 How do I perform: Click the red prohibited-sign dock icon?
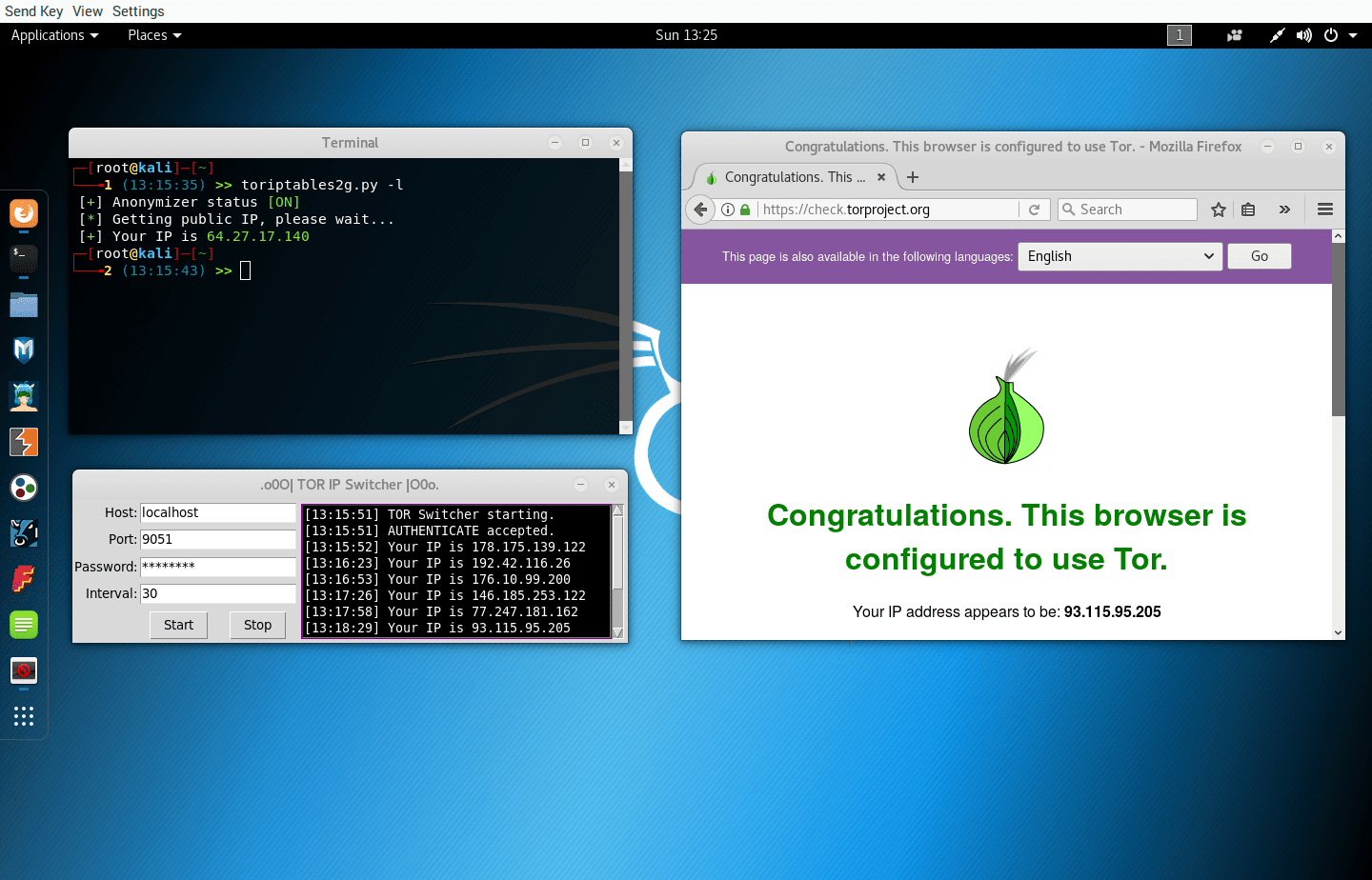click(24, 670)
